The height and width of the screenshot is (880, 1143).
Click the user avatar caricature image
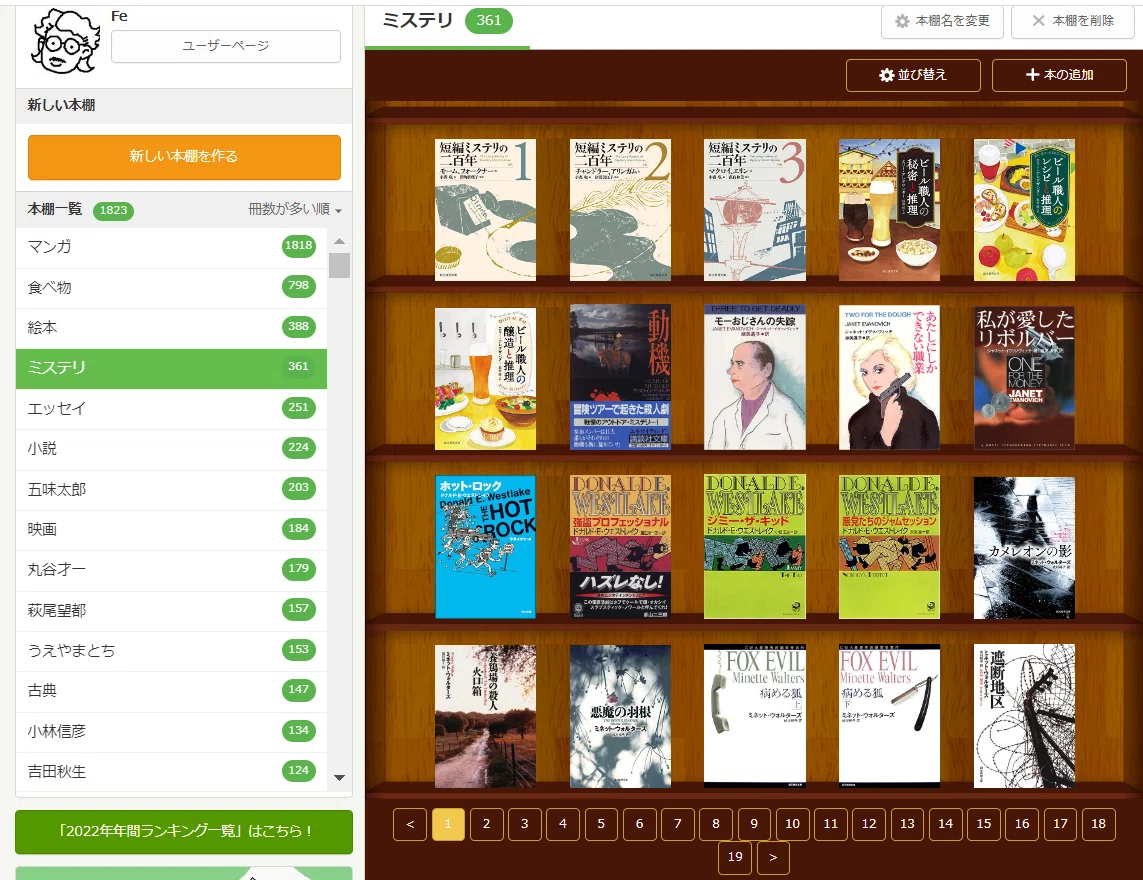tap(65, 42)
